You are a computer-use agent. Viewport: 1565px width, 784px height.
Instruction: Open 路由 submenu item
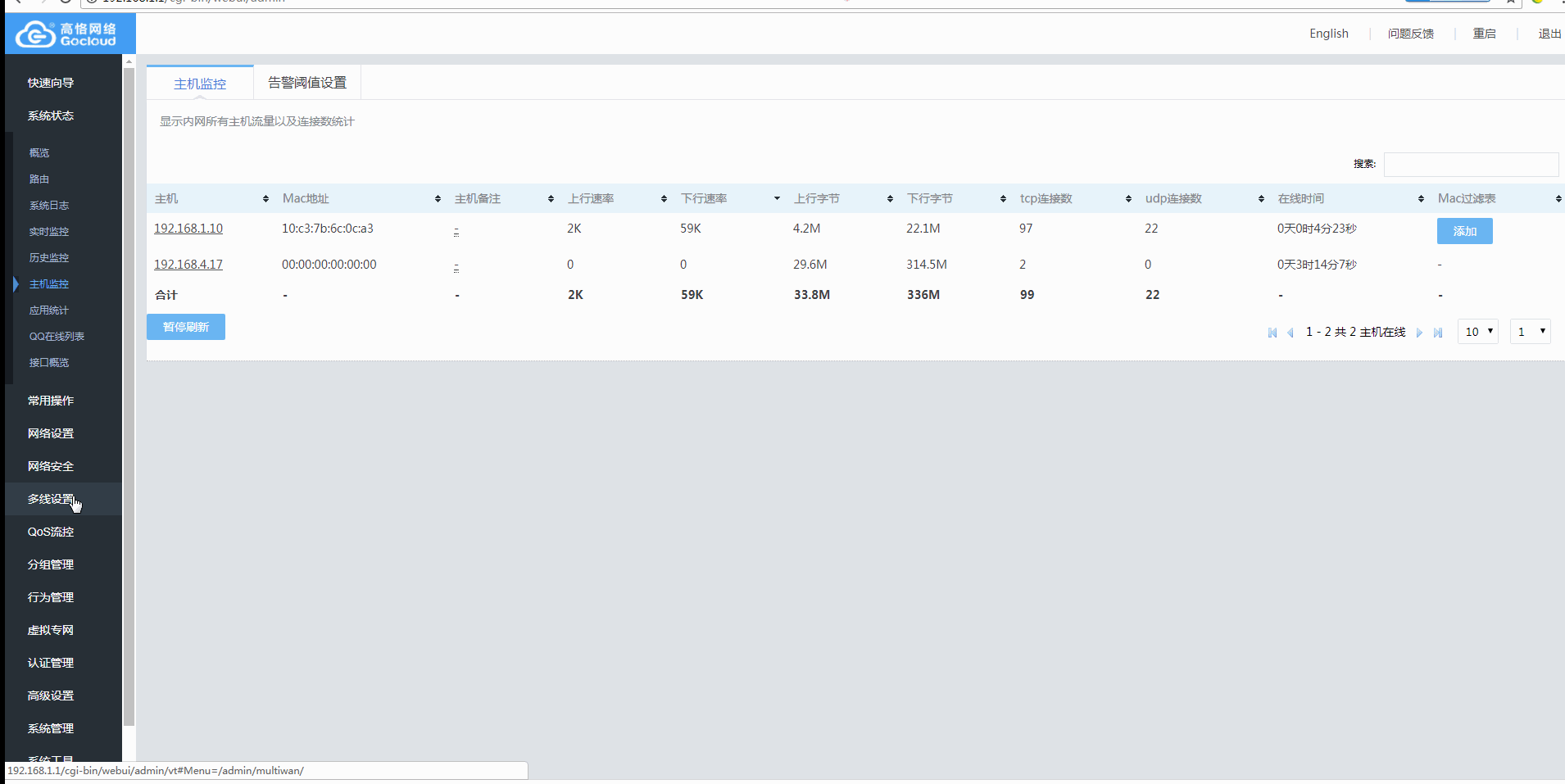pos(39,179)
